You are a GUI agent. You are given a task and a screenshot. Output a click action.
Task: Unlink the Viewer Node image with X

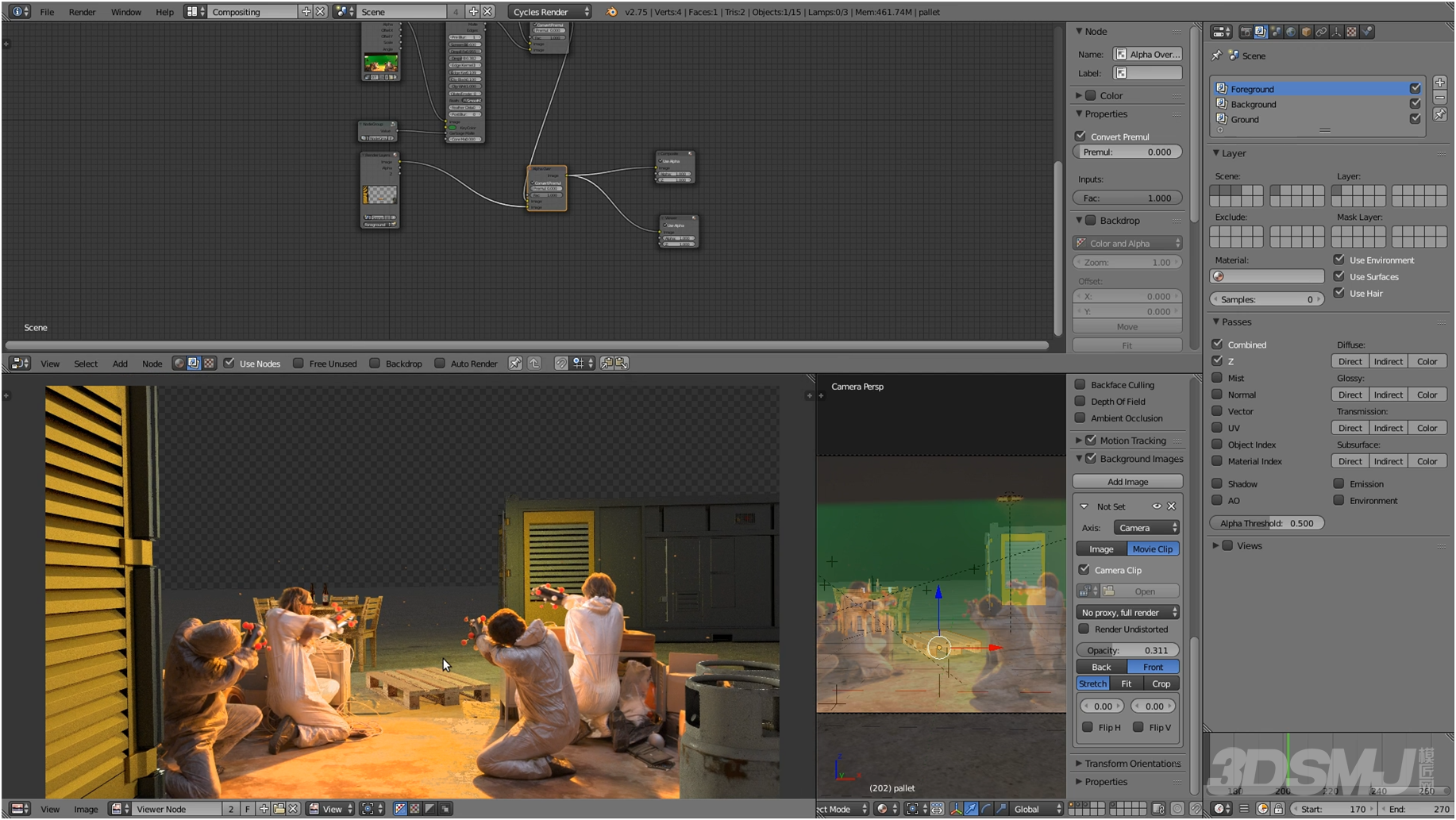click(x=293, y=809)
